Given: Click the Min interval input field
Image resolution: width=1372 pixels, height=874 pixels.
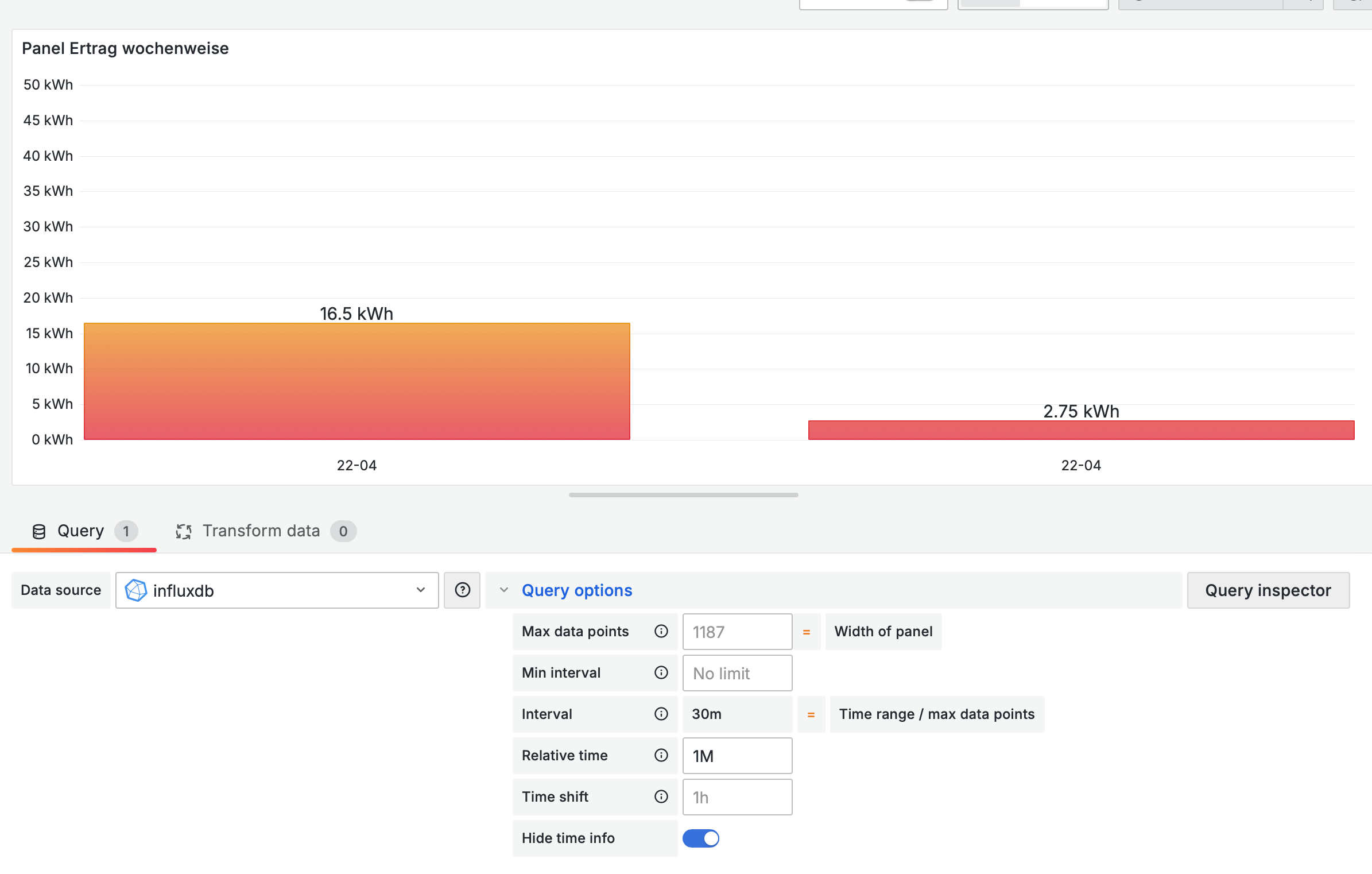Looking at the screenshot, I should (737, 673).
